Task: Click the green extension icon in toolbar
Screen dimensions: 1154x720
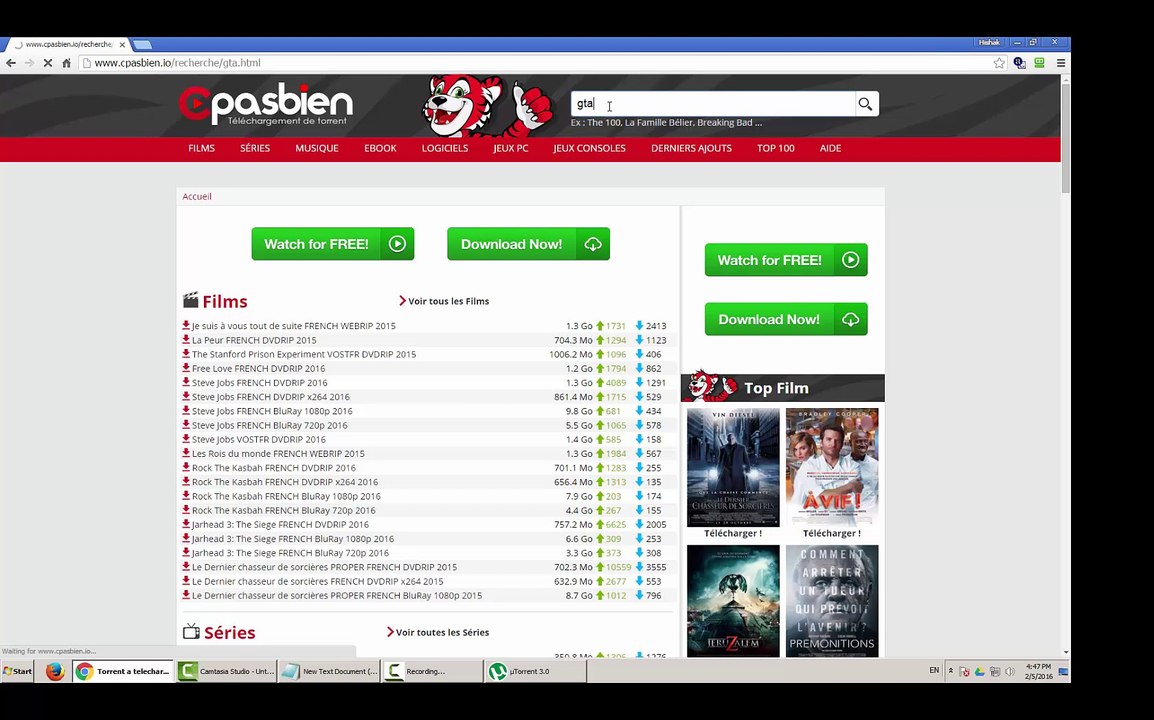Action: (1040, 63)
